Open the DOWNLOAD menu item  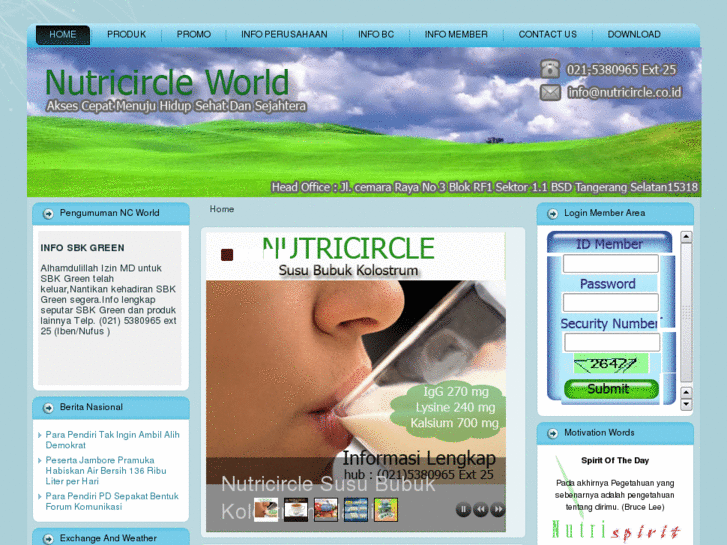(634, 35)
